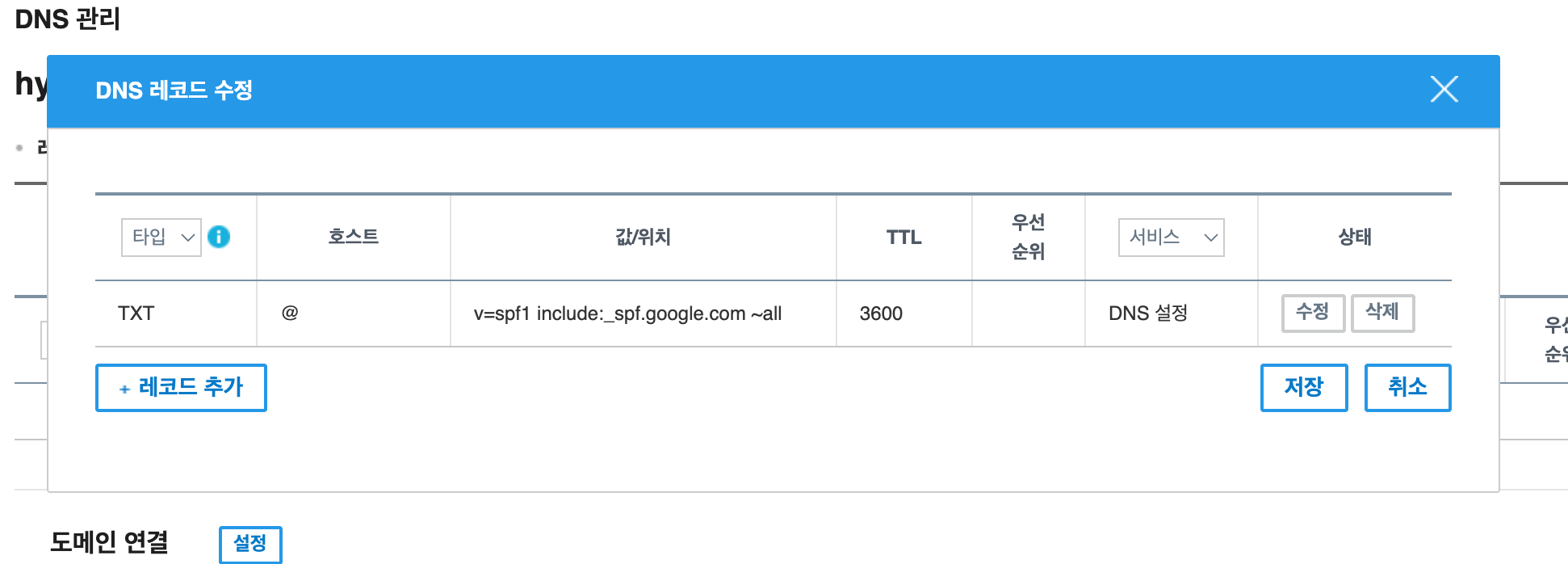Click the 호스트 column header
The width and height of the screenshot is (1568, 564).
[x=353, y=237]
